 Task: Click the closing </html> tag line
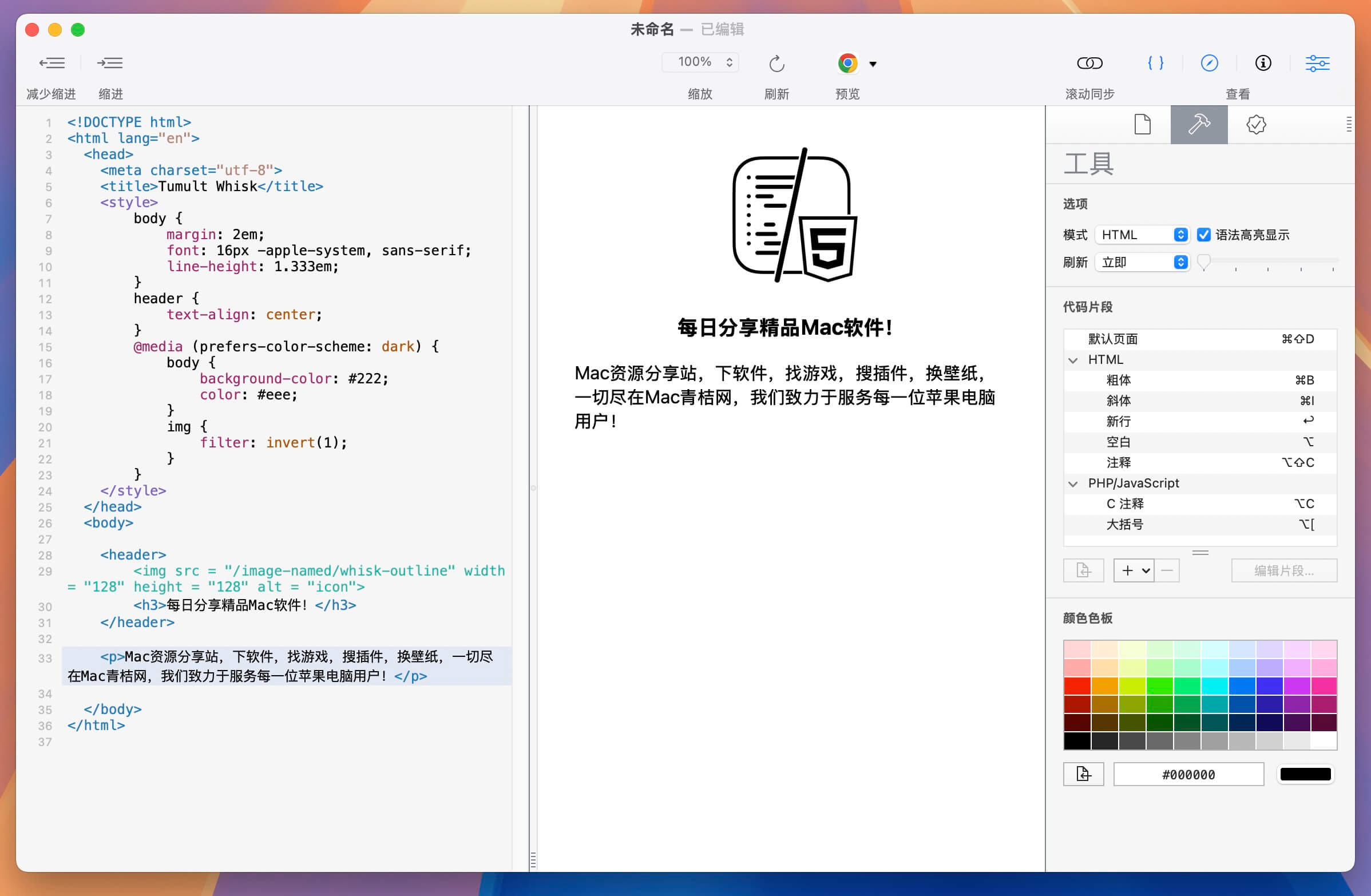pyautogui.click(x=96, y=725)
